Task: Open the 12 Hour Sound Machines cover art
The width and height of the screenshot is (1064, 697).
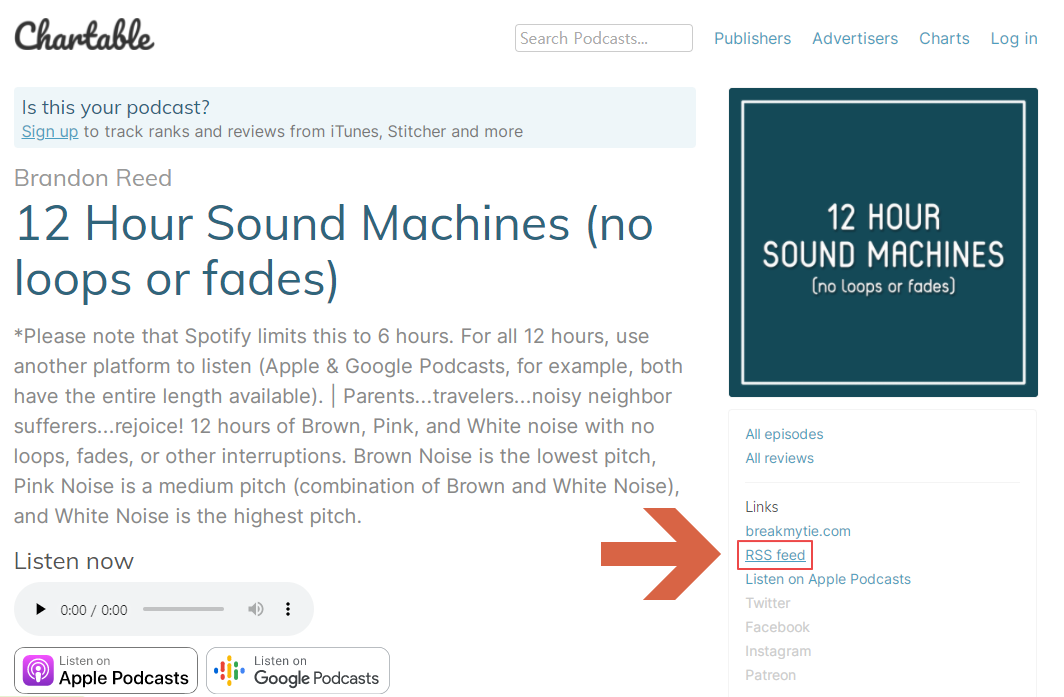Action: click(883, 242)
